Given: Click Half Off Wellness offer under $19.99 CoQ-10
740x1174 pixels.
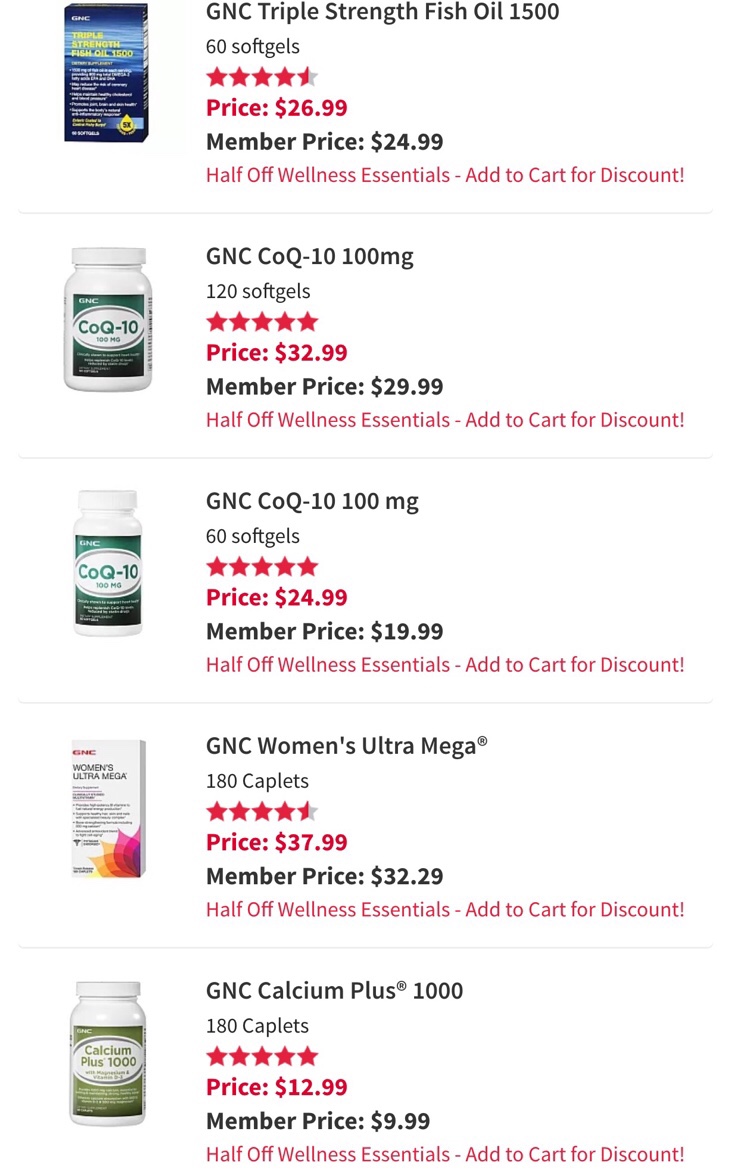Looking at the screenshot, I should pyautogui.click(x=445, y=665).
